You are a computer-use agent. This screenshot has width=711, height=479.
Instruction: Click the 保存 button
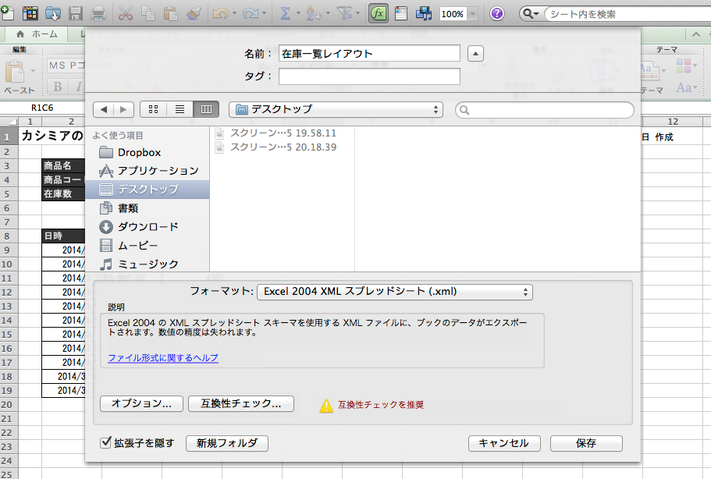[x=586, y=443]
